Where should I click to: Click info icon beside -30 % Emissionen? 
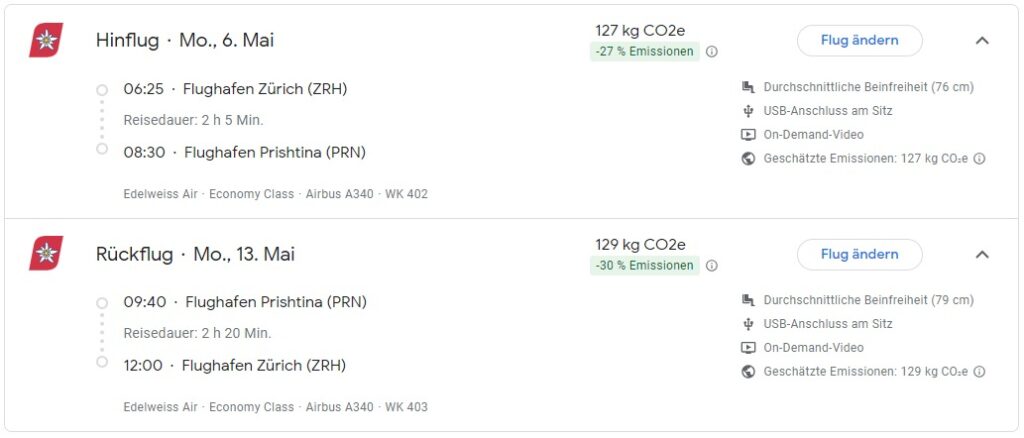click(712, 266)
